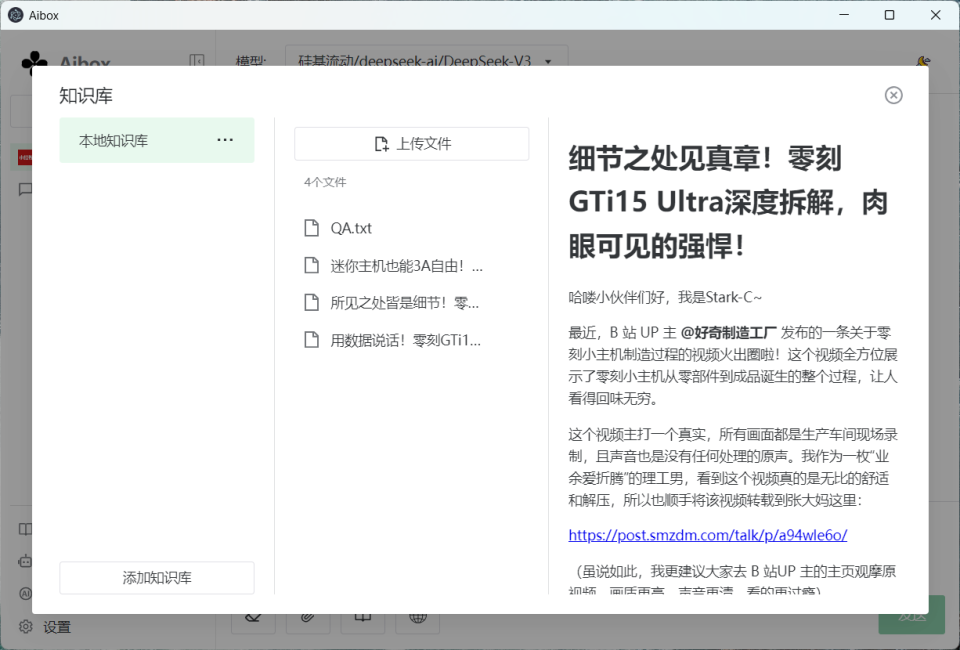Viewport: 960px width, 650px height.
Task: Click the 上传文件 button
Action: pos(411,144)
